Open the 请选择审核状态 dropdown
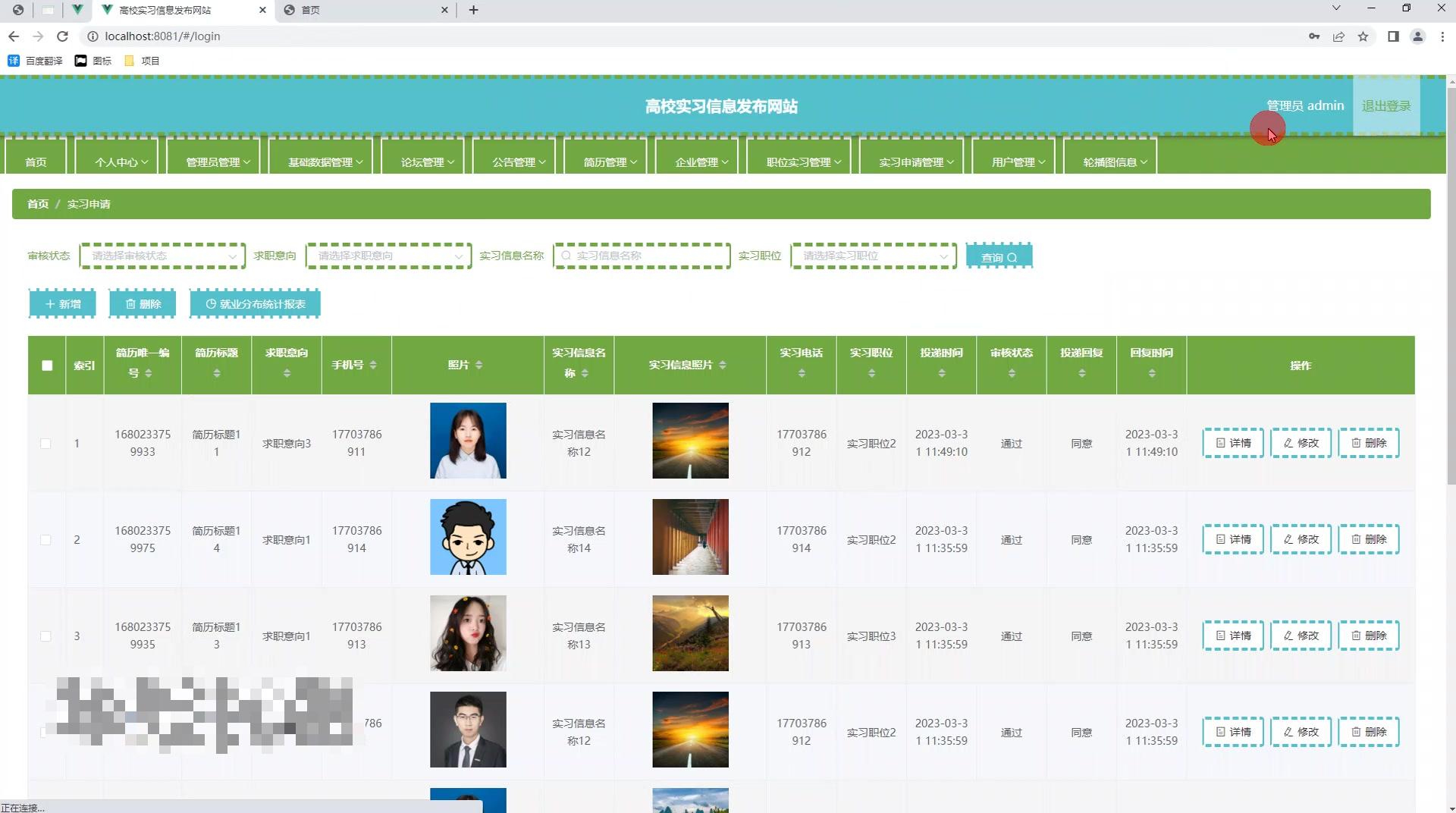Image resolution: width=1456 pixels, height=813 pixels. (162, 256)
